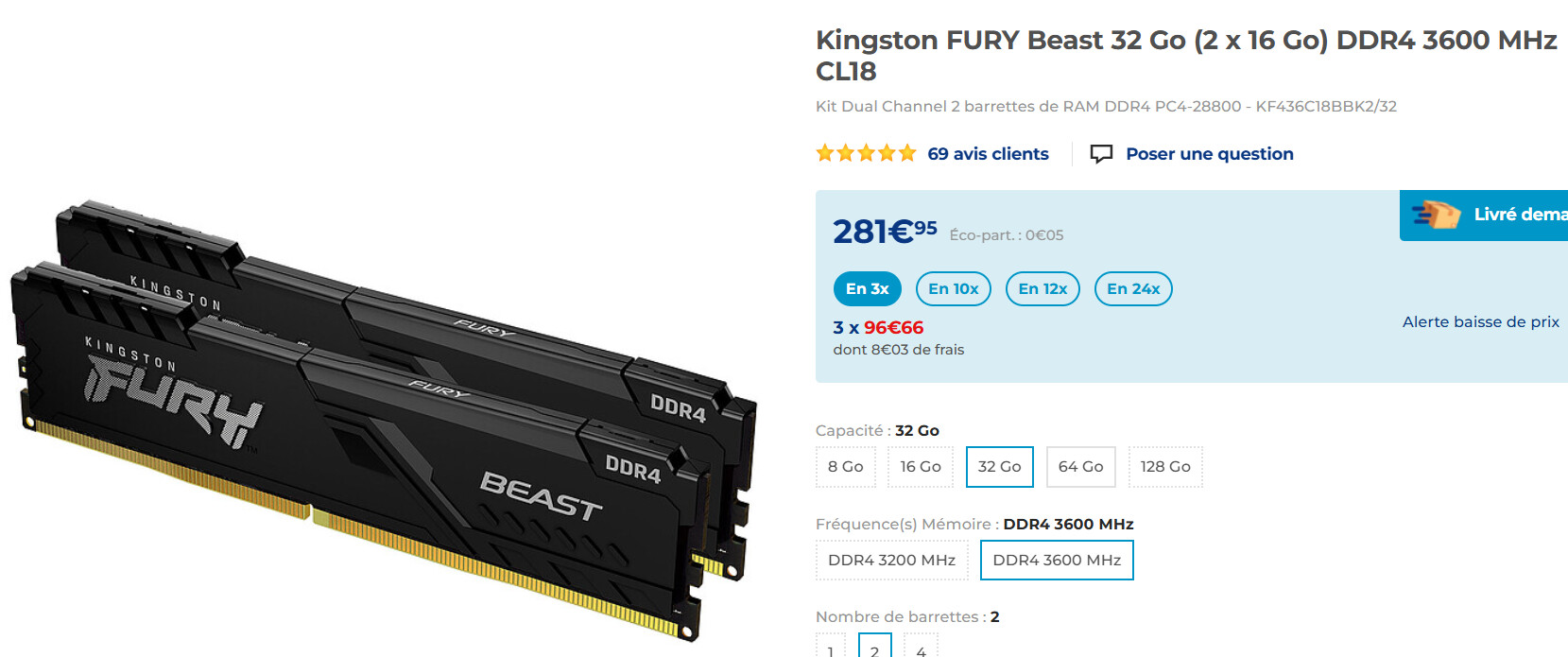
Task: Select 4 barrettes option
Action: pyautogui.click(x=921, y=647)
